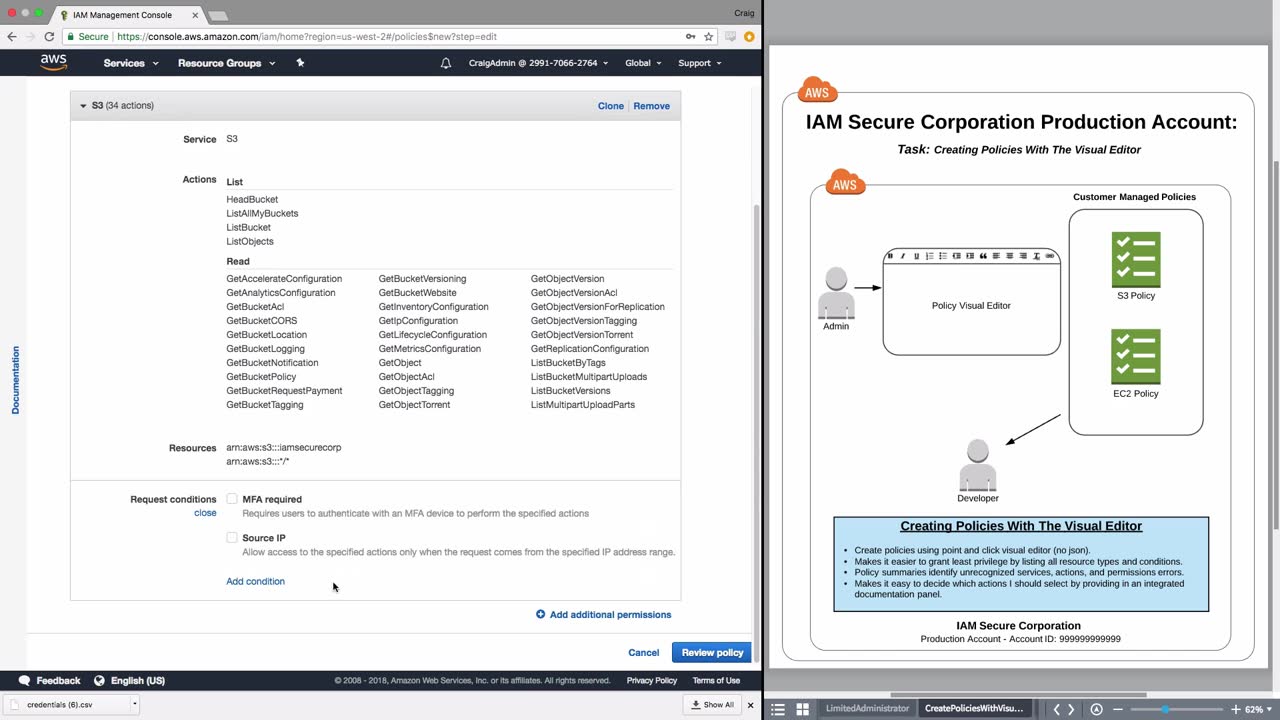
Task: Open the Services dropdown
Action: pos(131,63)
